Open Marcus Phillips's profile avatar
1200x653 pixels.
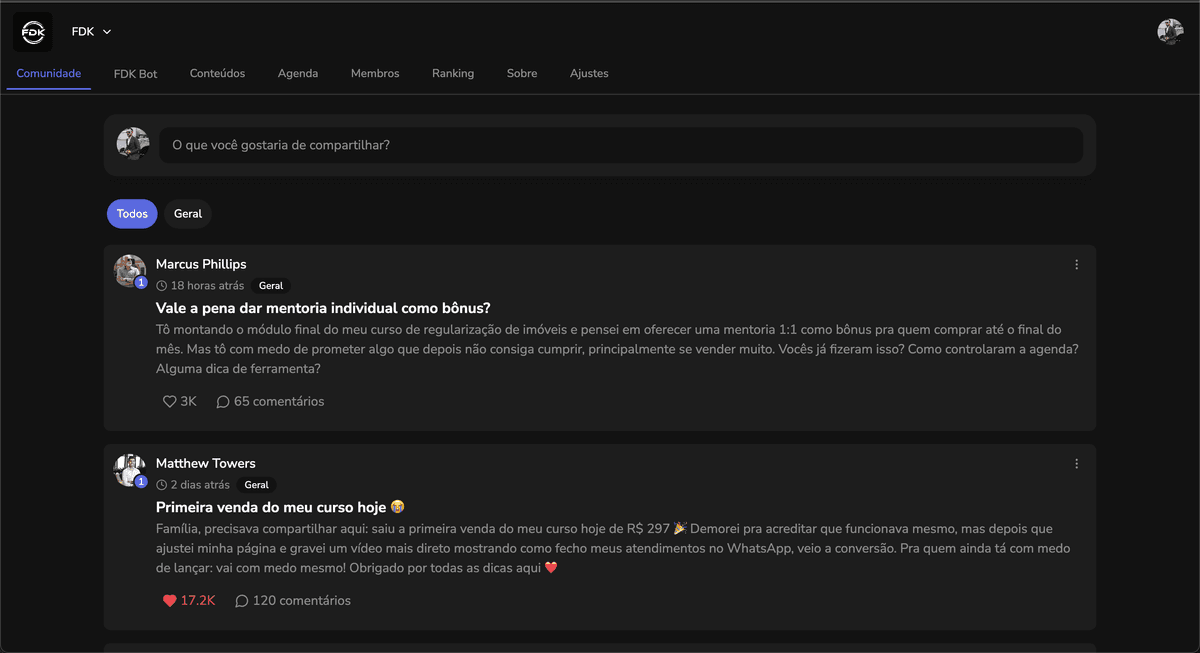click(x=130, y=270)
